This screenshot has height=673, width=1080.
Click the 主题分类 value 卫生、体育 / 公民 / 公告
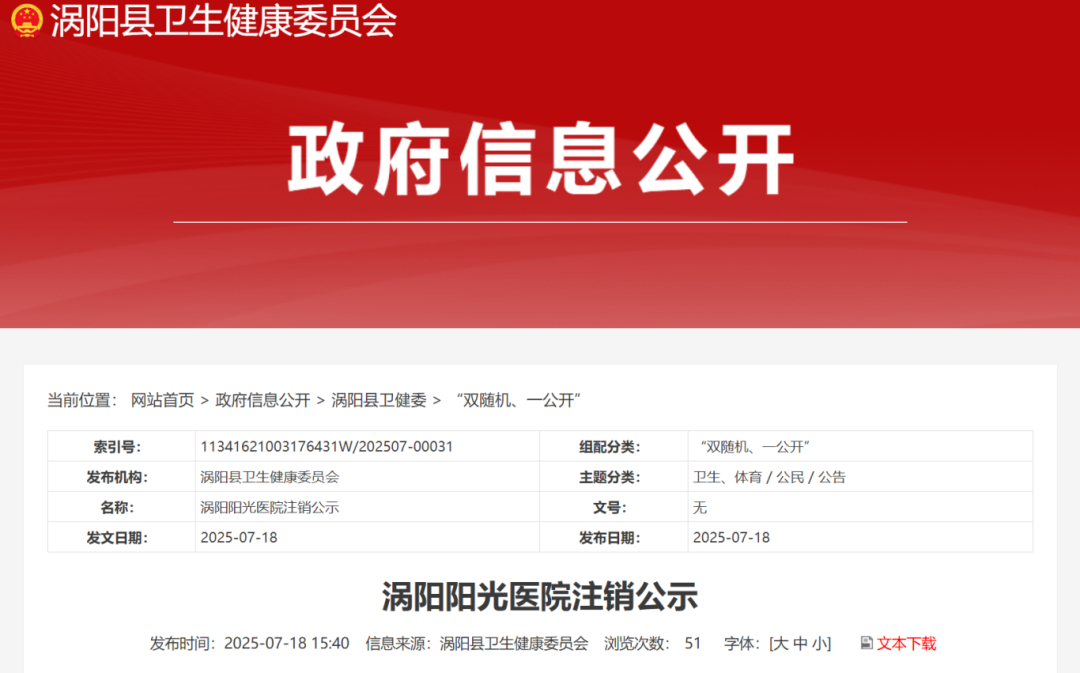(x=769, y=477)
